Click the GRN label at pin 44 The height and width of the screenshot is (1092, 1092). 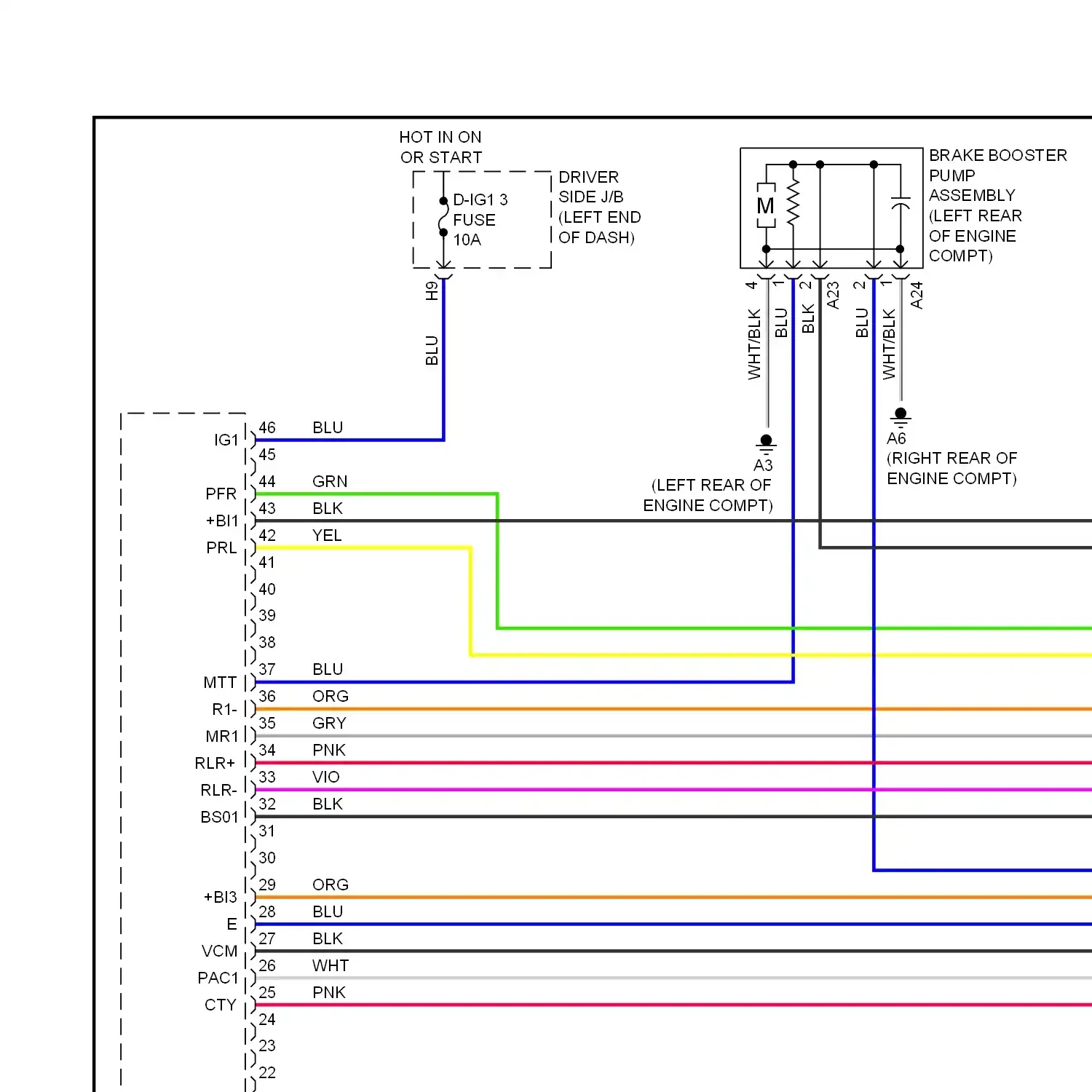click(330, 481)
